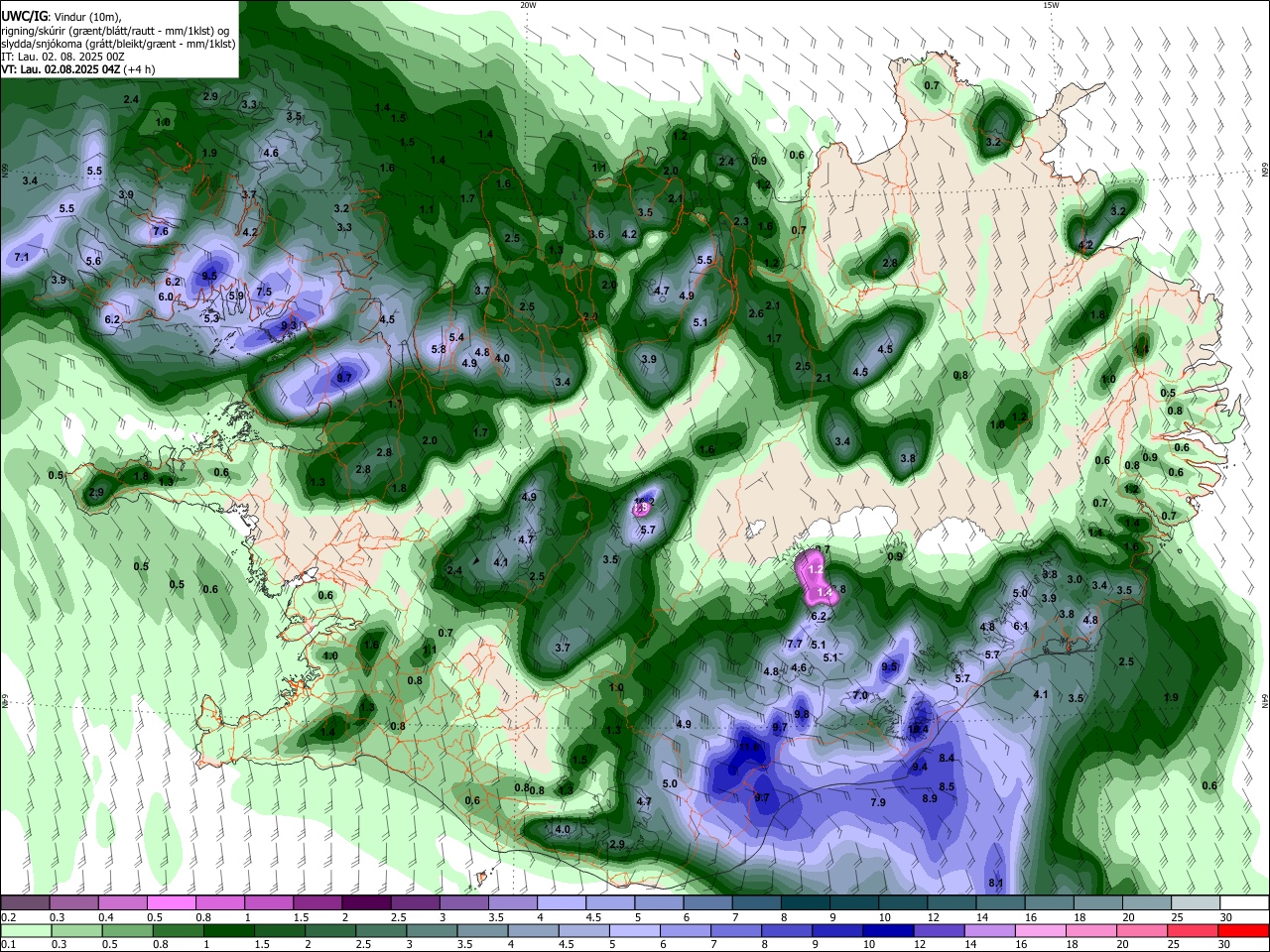This screenshot has width=1270, height=952.
Task: Click the 5.4 precipitation value
Action: [x=456, y=337]
